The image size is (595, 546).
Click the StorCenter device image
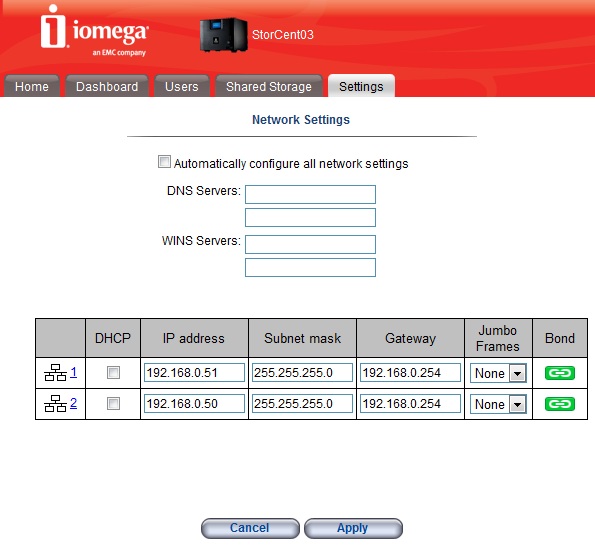pos(224,35)
